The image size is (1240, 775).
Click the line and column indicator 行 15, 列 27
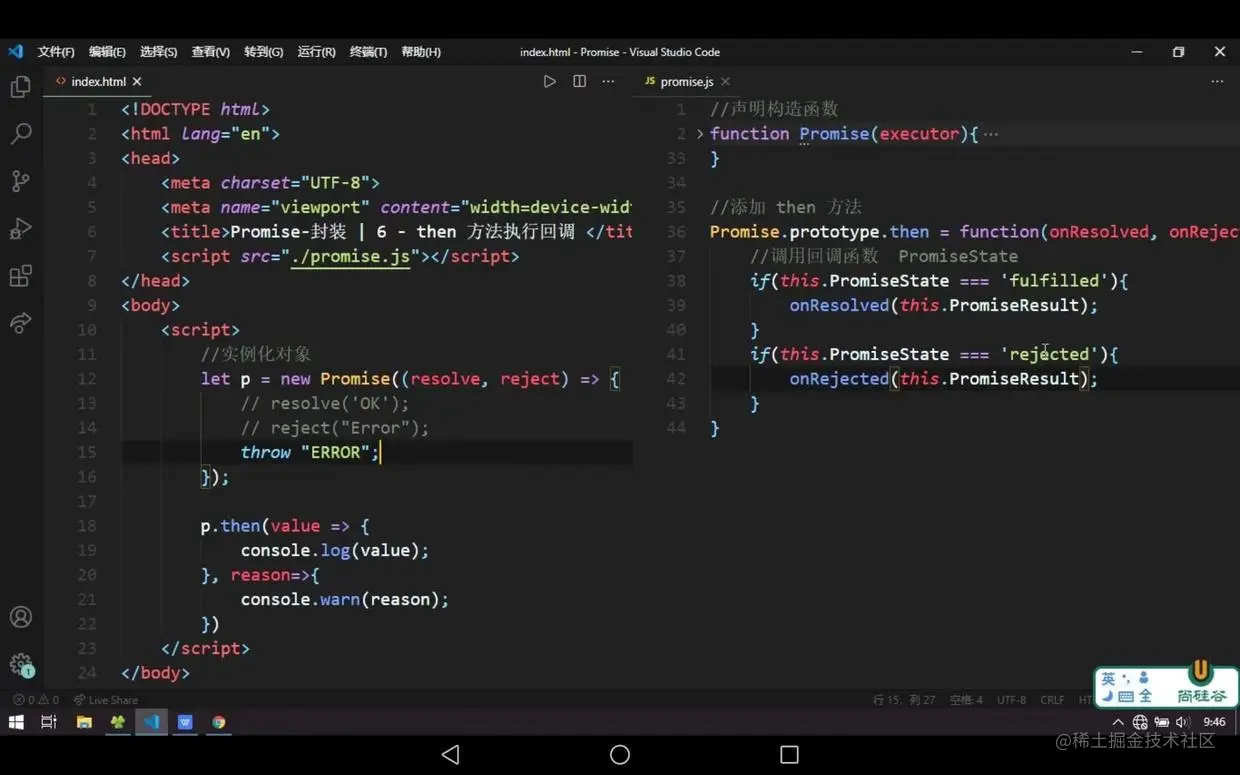(904, 700)
